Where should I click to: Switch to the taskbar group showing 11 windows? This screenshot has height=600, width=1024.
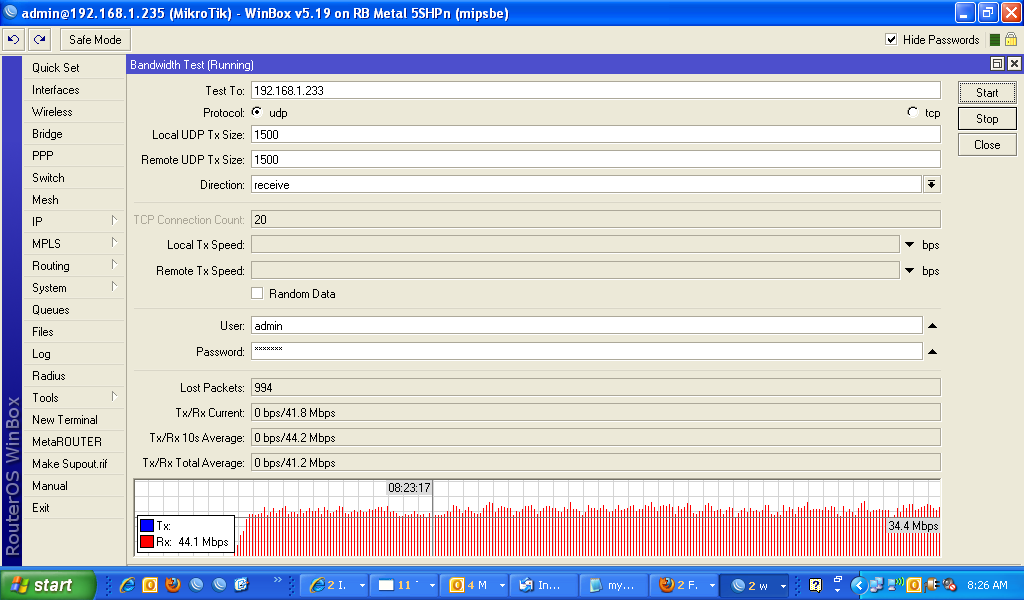(x=406, y=585)
